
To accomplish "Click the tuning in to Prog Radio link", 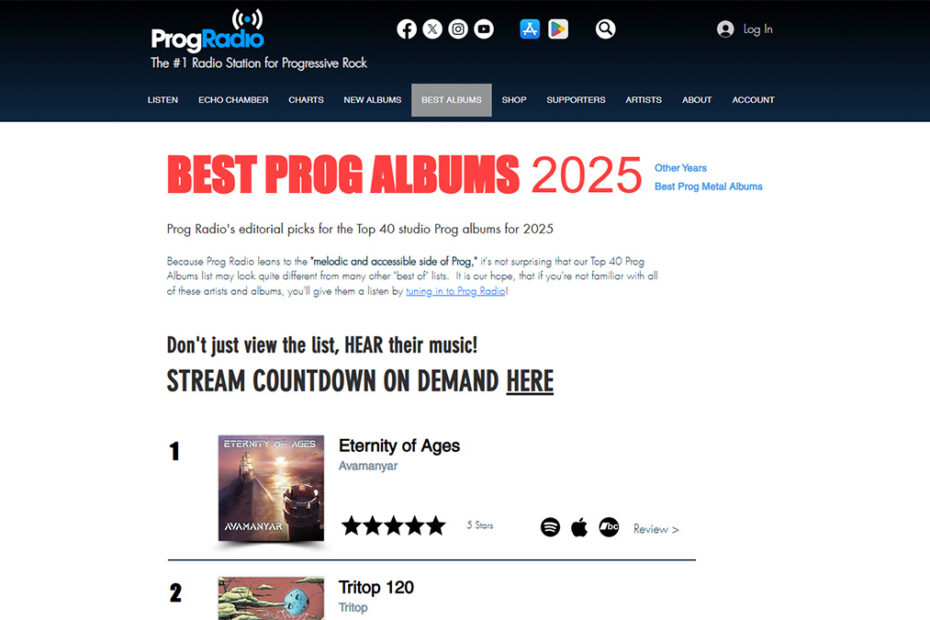I will click(x=456, y=291).
